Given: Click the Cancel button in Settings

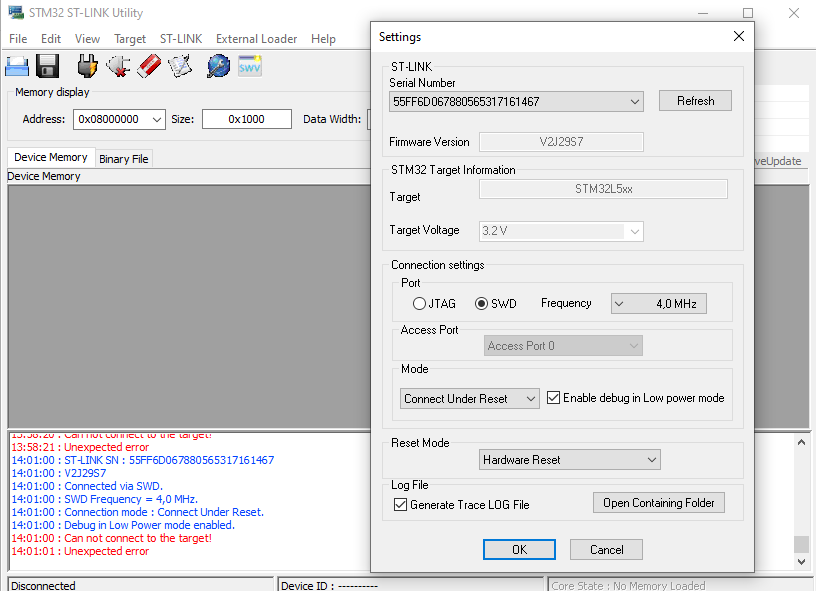Looking at the screenshot, I should [606, 549].
